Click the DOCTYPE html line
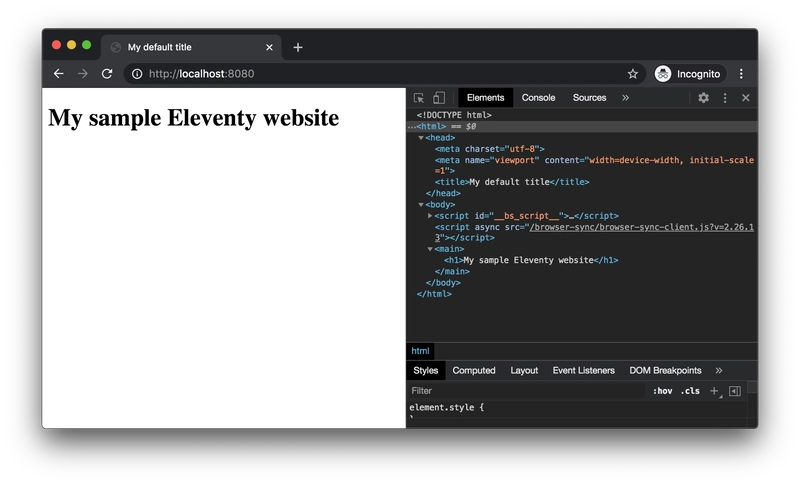Viewport: 800px width, 484px height. pyautogui.click(x=454, y=115)
